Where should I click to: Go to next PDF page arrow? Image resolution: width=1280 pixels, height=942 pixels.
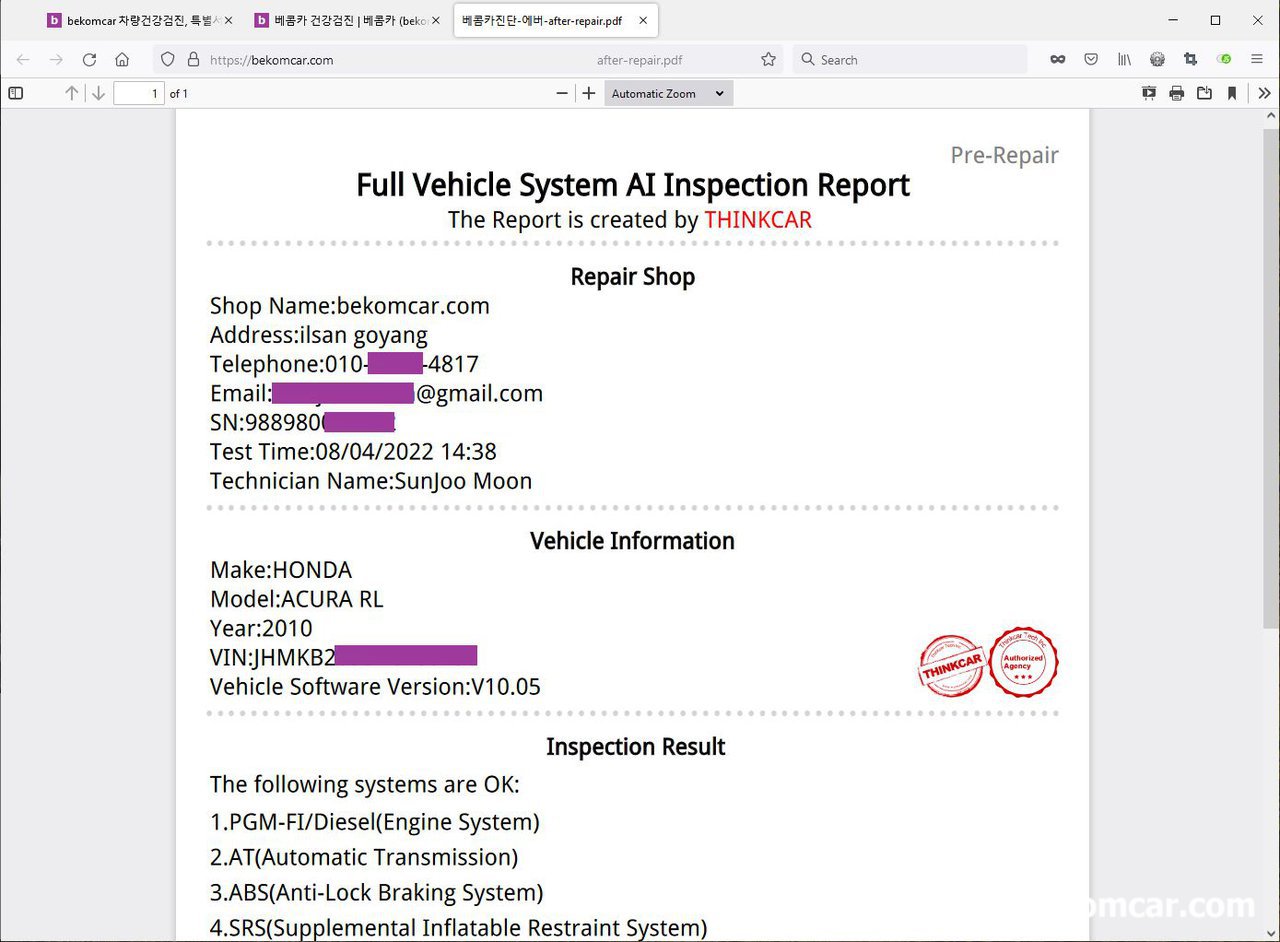tap(98, 93)
